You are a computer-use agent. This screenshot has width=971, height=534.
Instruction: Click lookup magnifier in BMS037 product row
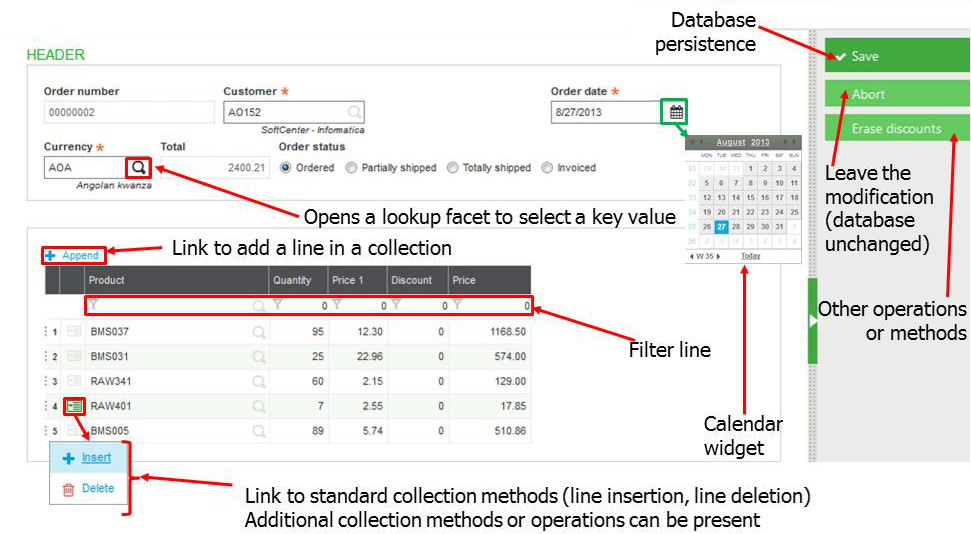pos(259,331)
